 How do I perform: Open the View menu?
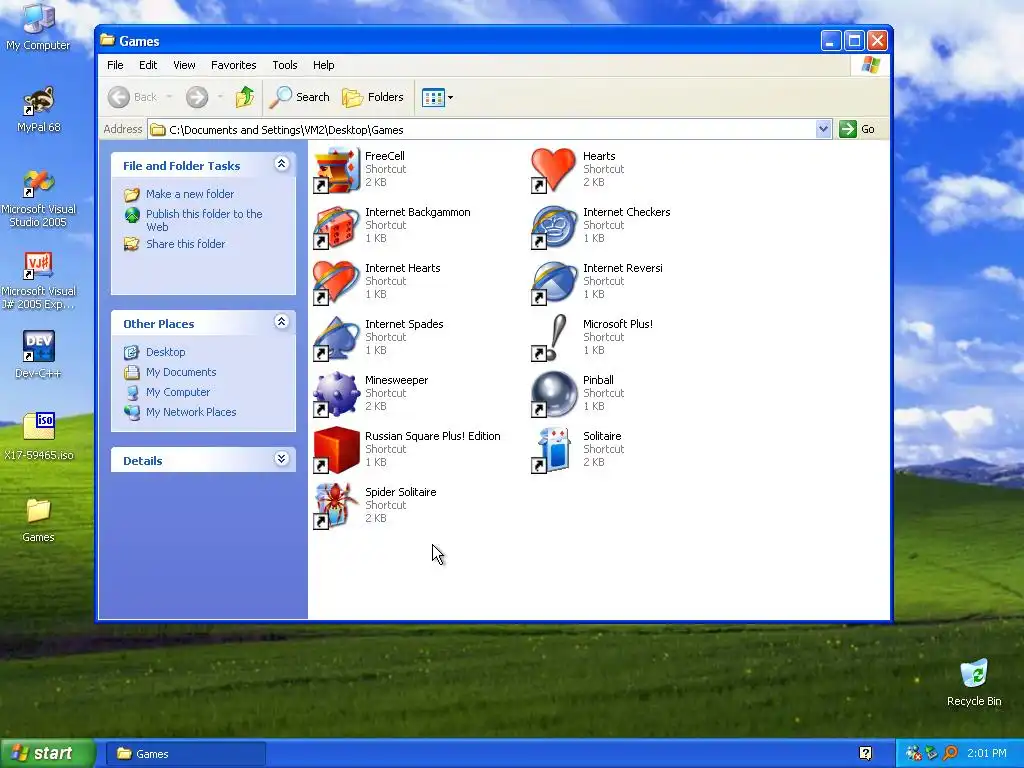184,65
